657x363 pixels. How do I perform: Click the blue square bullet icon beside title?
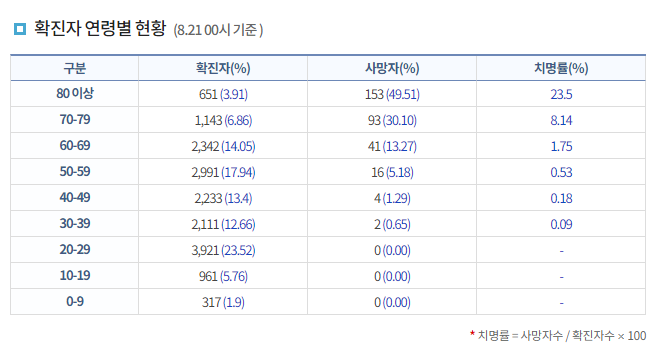pyautogui.click(x=20, y=29)
